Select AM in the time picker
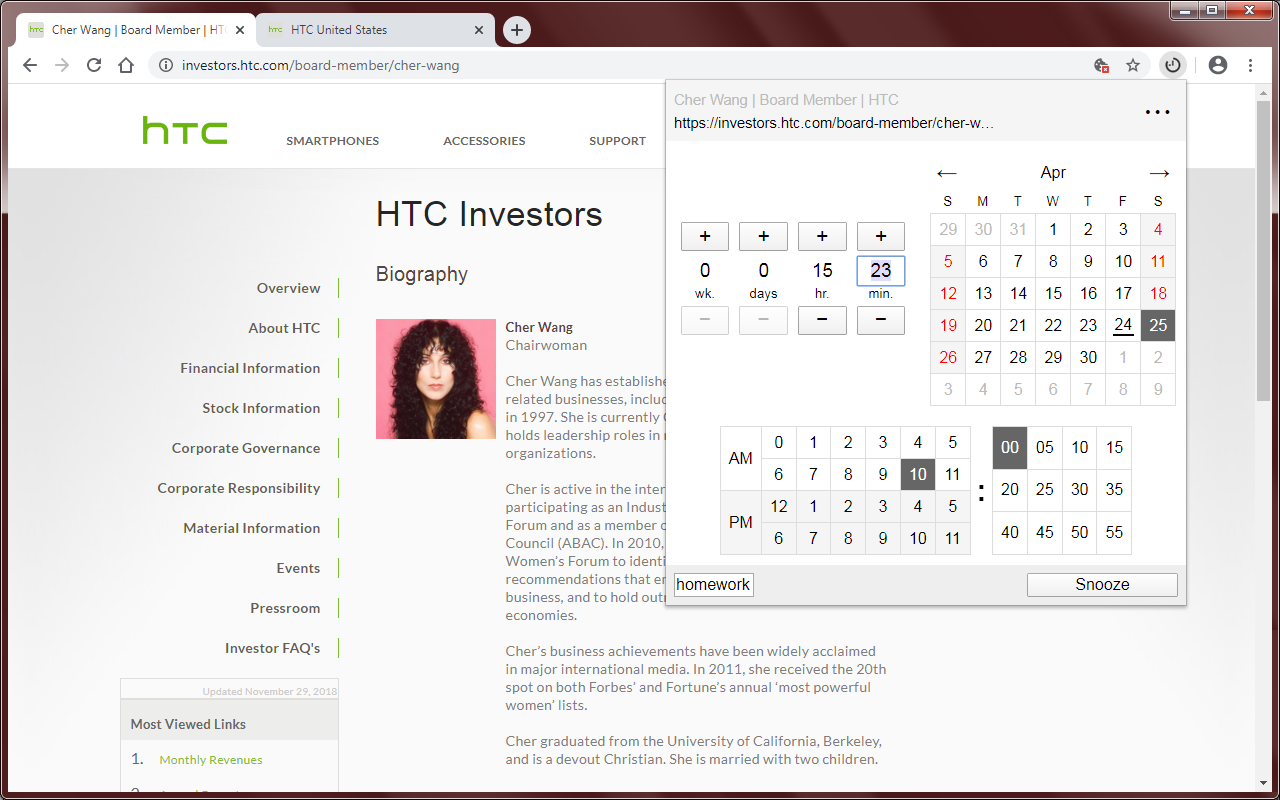 (741, 458)
